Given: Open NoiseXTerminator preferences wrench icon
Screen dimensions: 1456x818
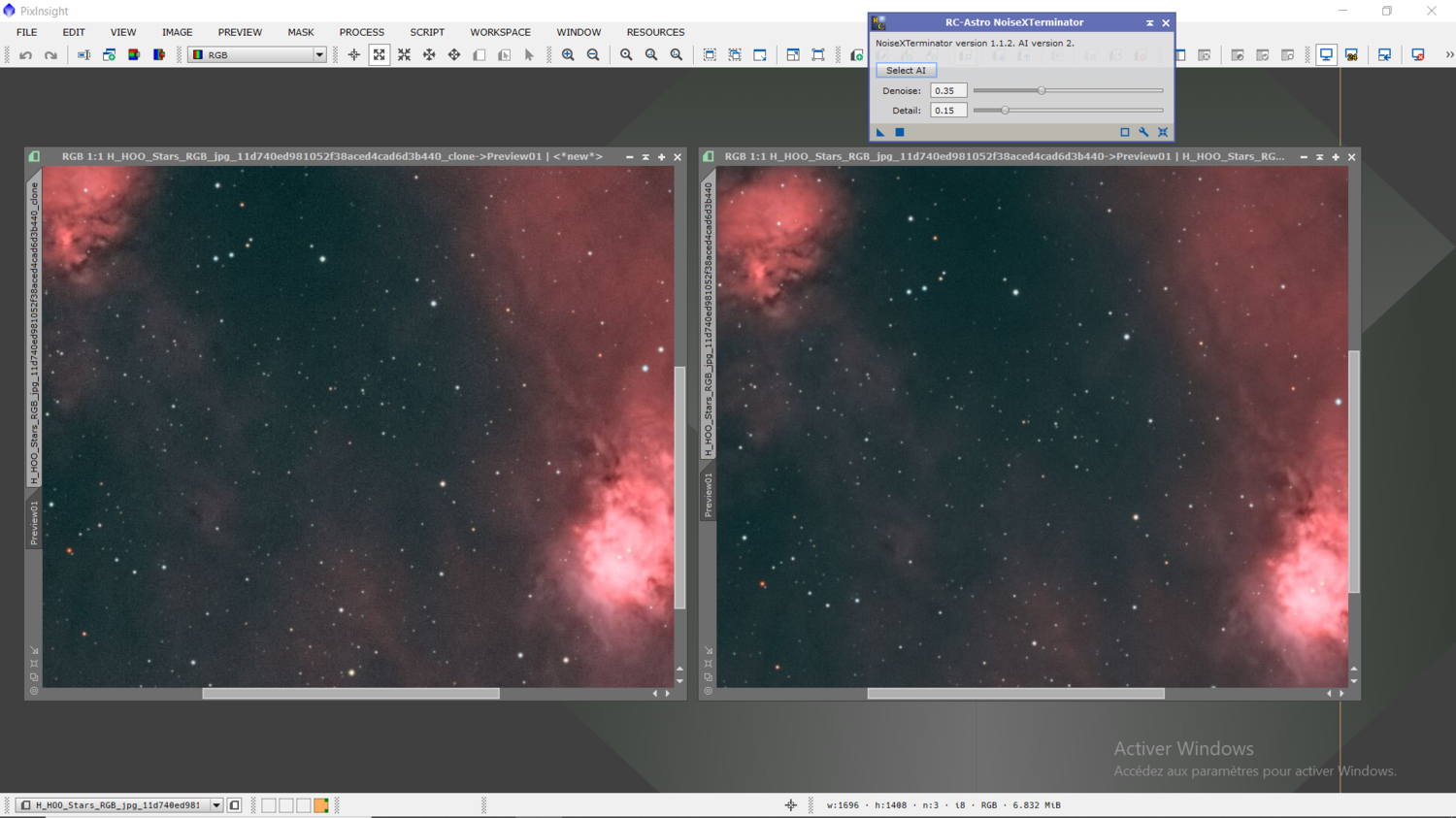Looking at the screenshot, I should point(1143,132).
